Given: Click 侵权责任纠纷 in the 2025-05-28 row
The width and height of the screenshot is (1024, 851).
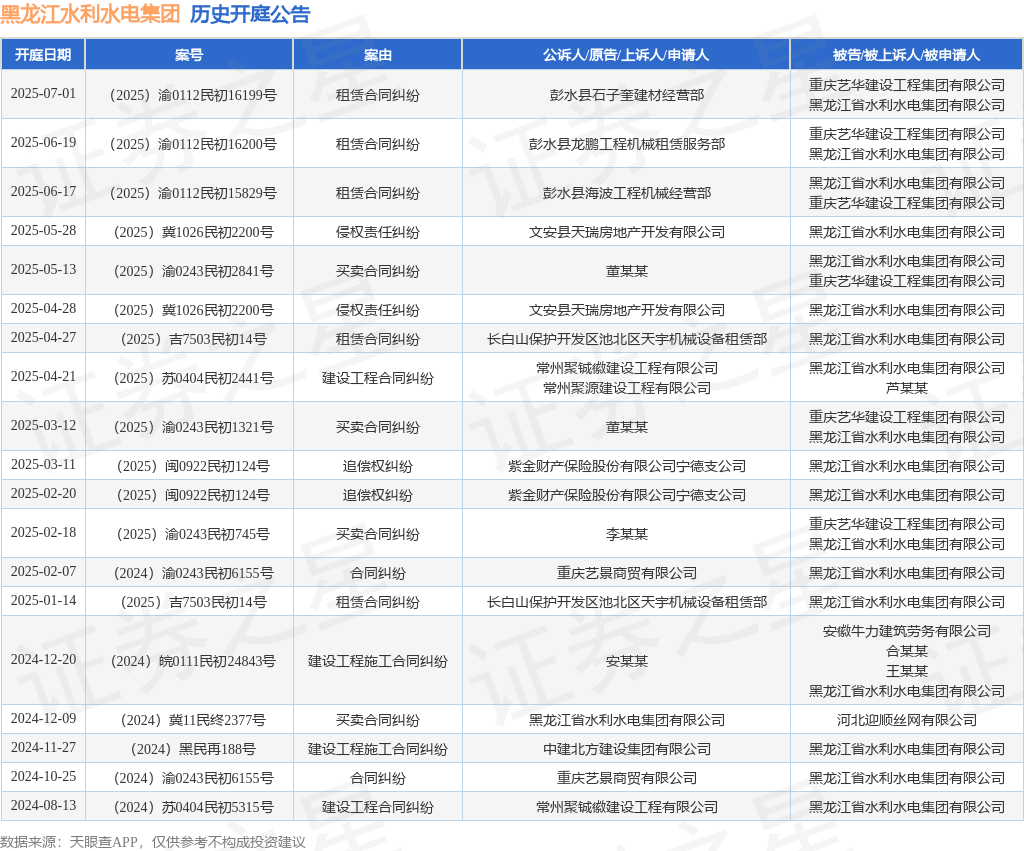Looking at the screenshot, I should [377, 232].
